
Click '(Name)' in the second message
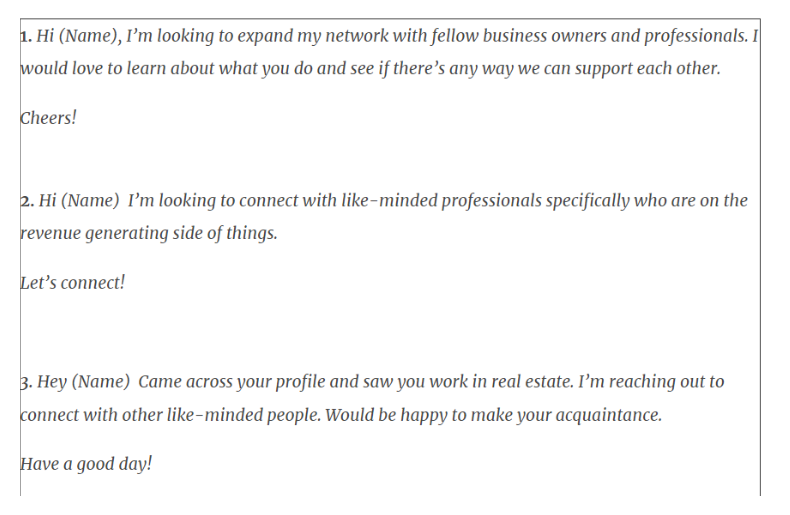(90, 201)
